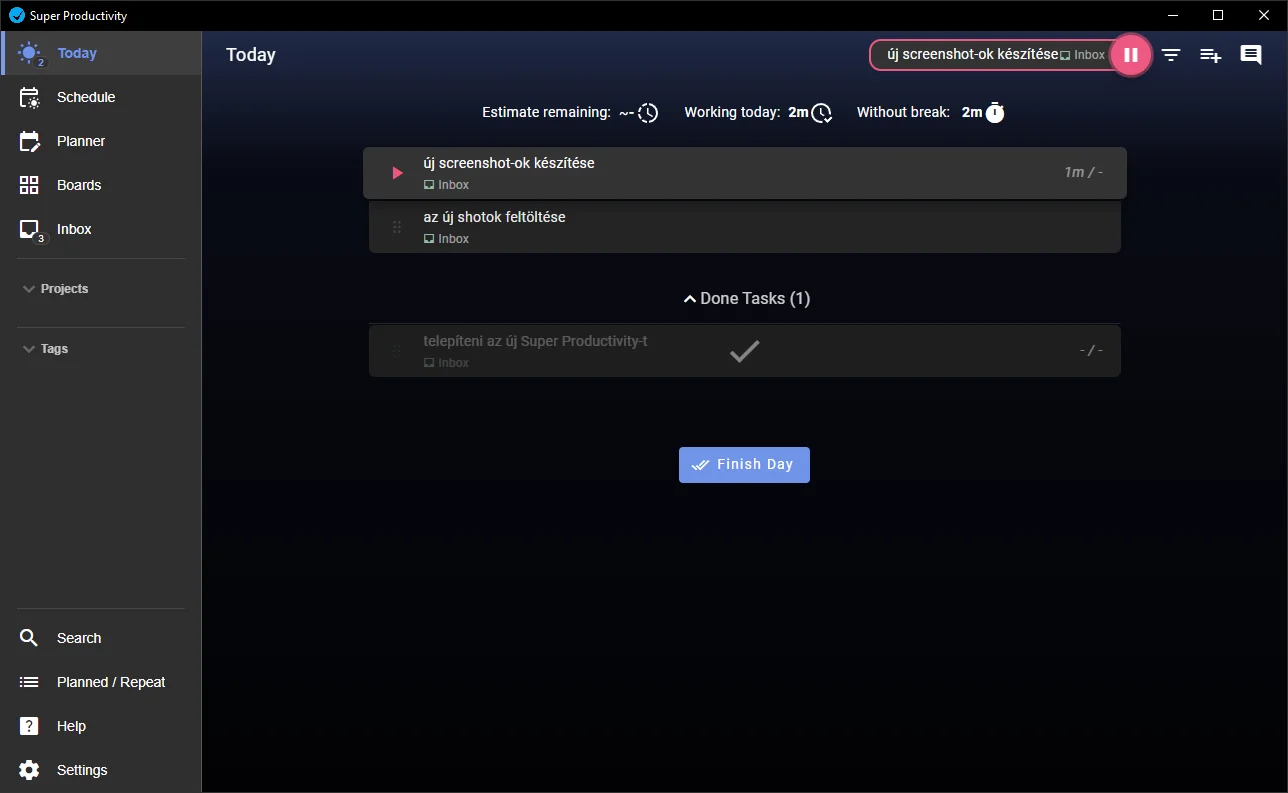Open Settings from sidebar

point(101,770)
